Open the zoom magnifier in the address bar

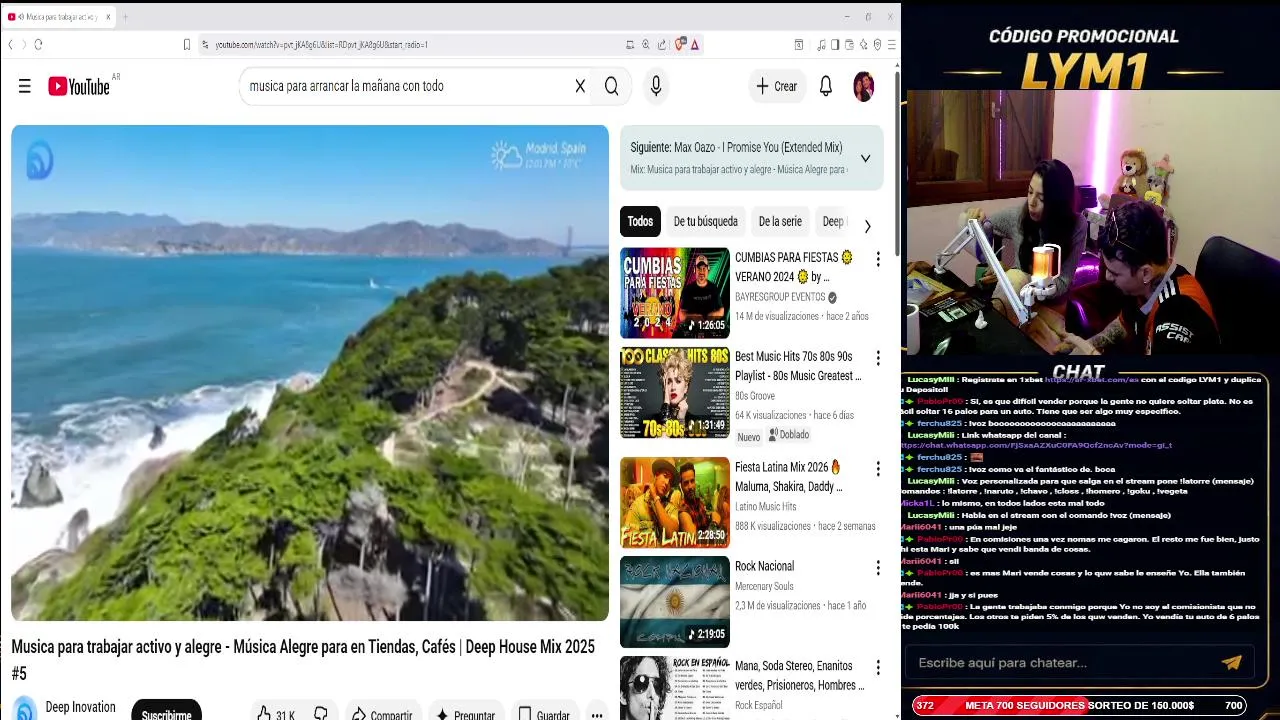pos(646,45)
